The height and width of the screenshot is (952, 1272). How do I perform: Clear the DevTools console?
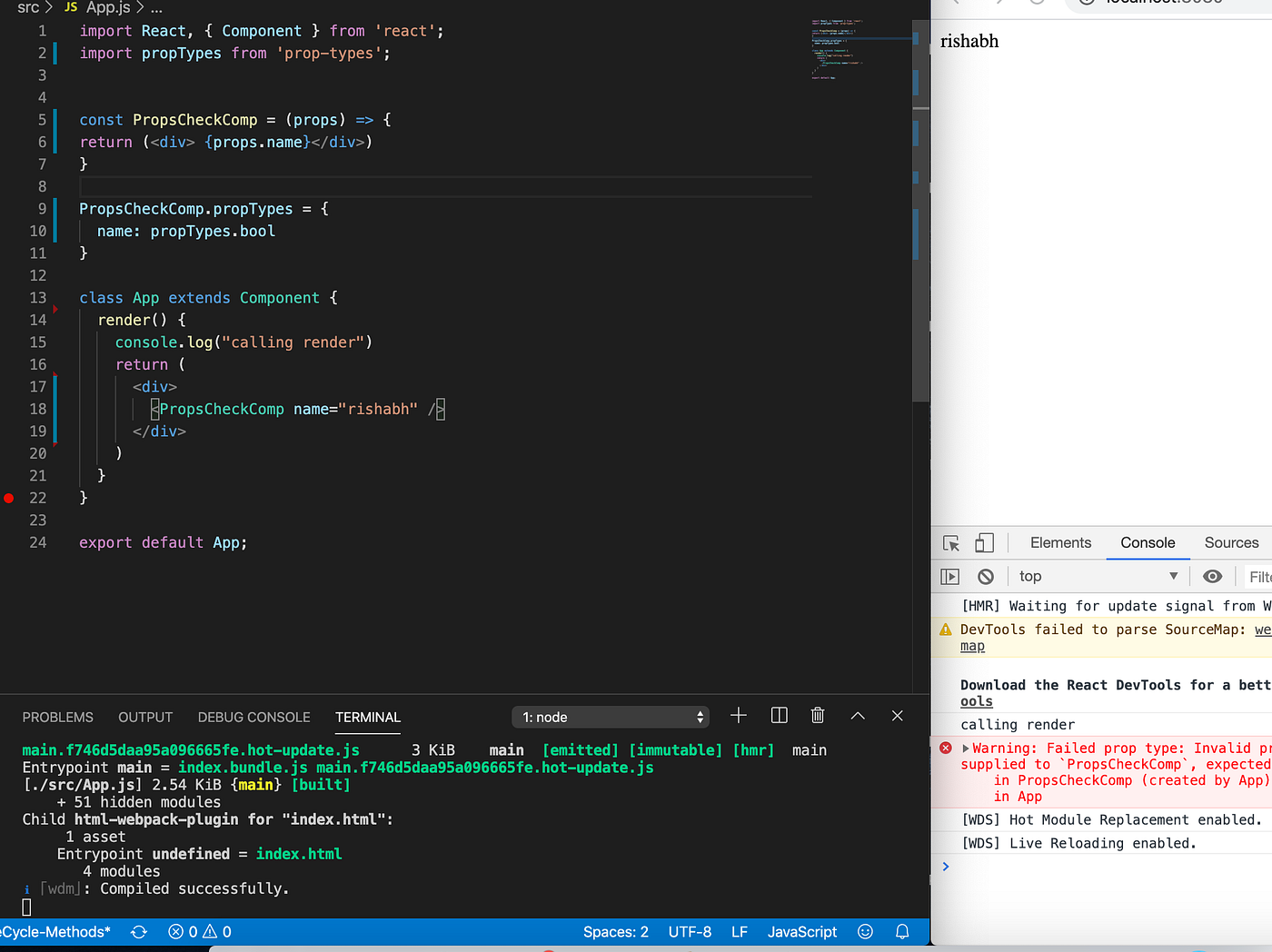coord(986,575)
